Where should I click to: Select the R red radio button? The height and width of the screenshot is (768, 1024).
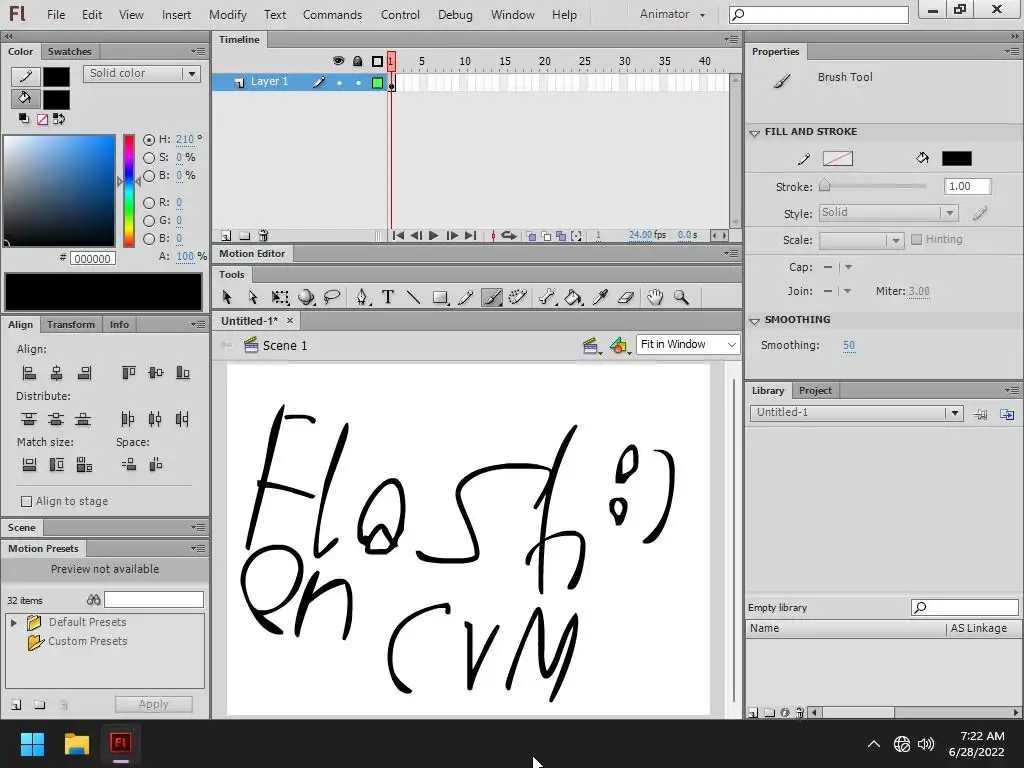point(149,203)
